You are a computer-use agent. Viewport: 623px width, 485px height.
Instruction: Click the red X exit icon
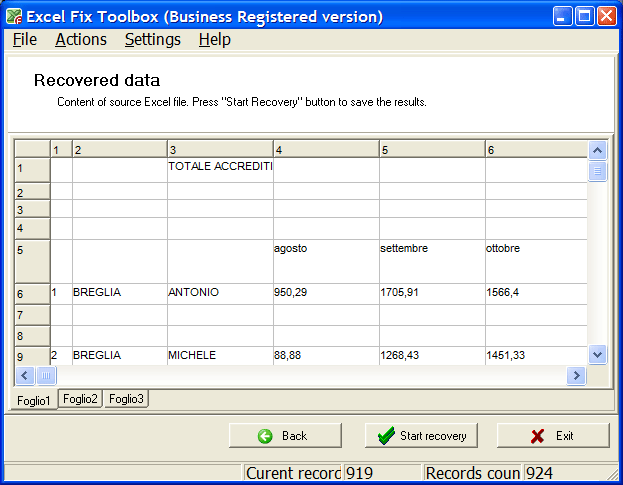(538, 436)
